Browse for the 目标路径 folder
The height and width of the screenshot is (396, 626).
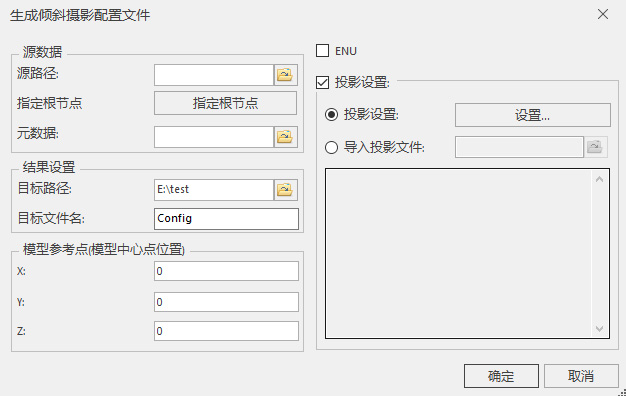tap(286, 190)
